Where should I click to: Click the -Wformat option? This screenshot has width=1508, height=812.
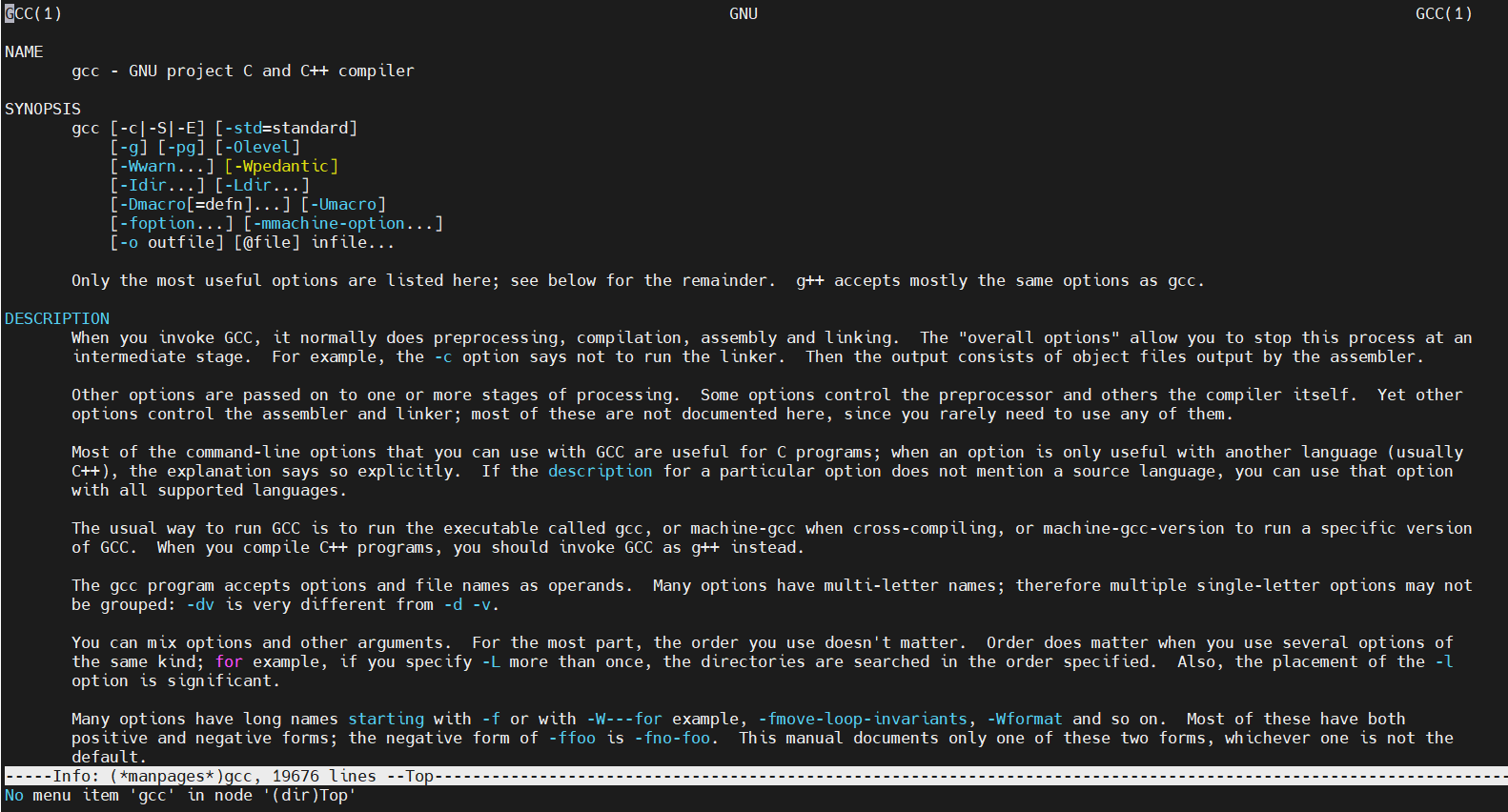[1025, 719]
